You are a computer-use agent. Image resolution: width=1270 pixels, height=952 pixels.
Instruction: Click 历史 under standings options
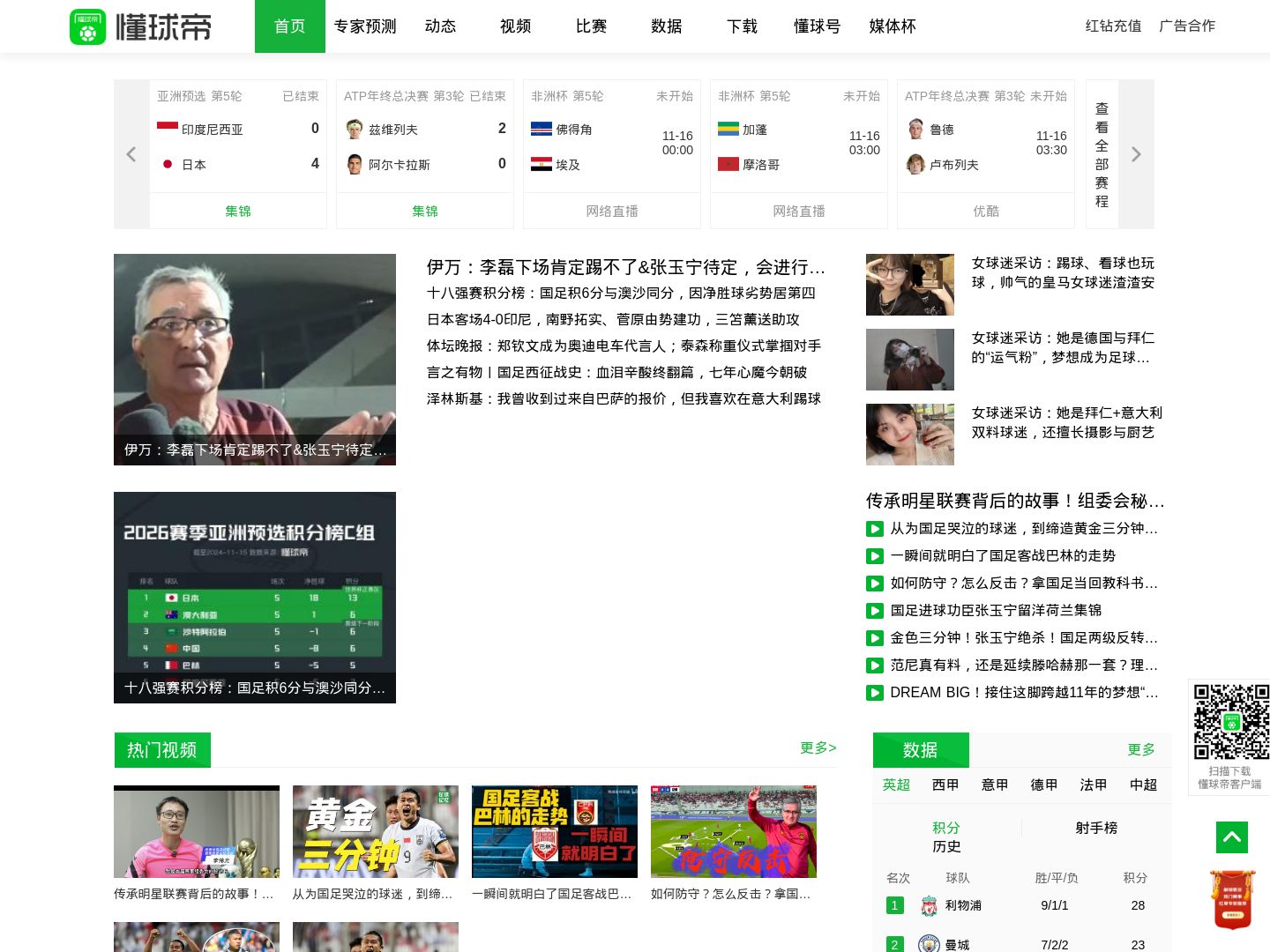(x=946, y=846)
